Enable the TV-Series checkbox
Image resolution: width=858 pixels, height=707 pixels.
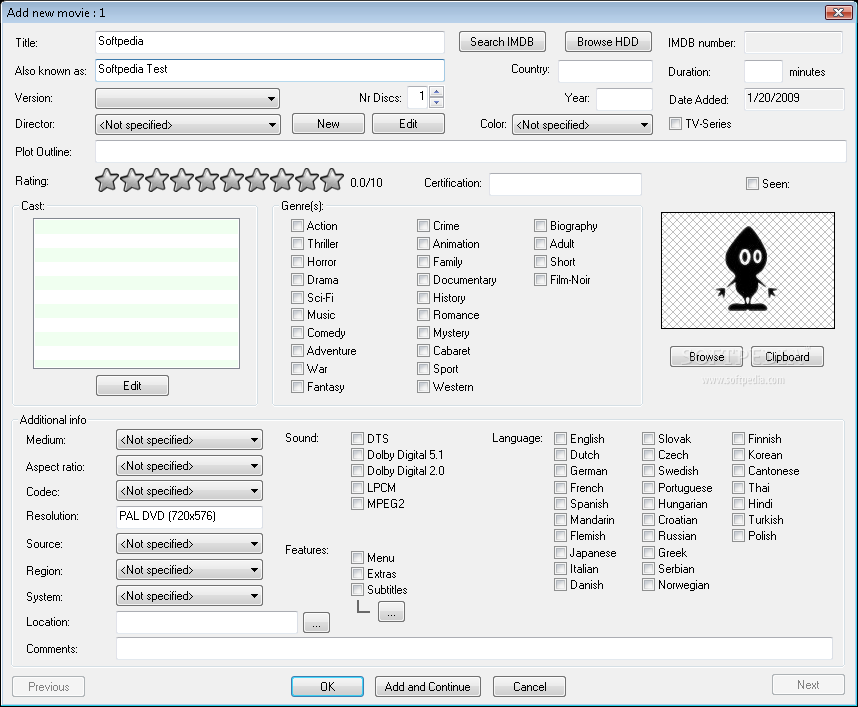[675, 124]
